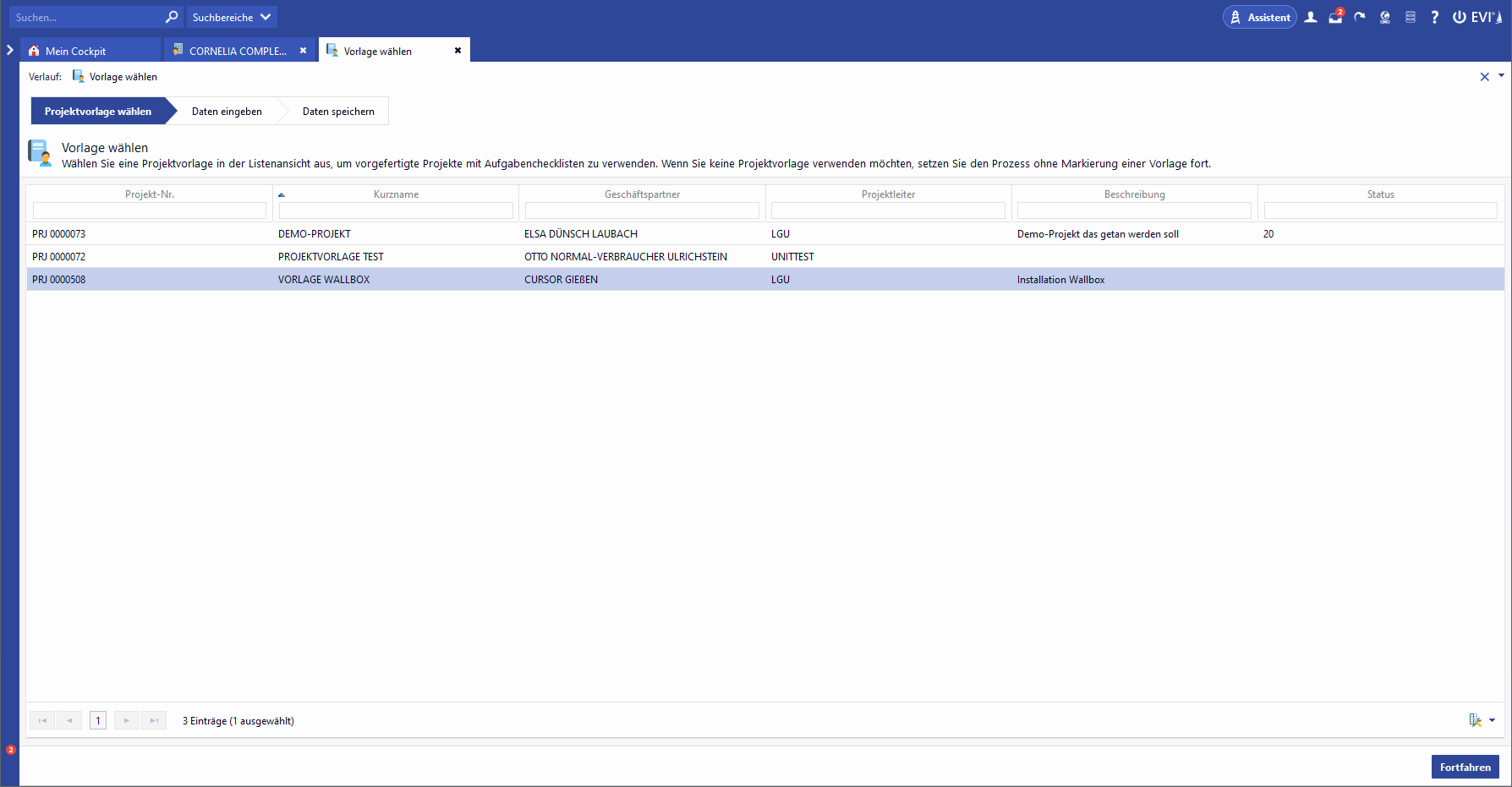Click the redo arrow icon in header
The height and width of the screenshot is (787, 1512).
click(1360, 17)
